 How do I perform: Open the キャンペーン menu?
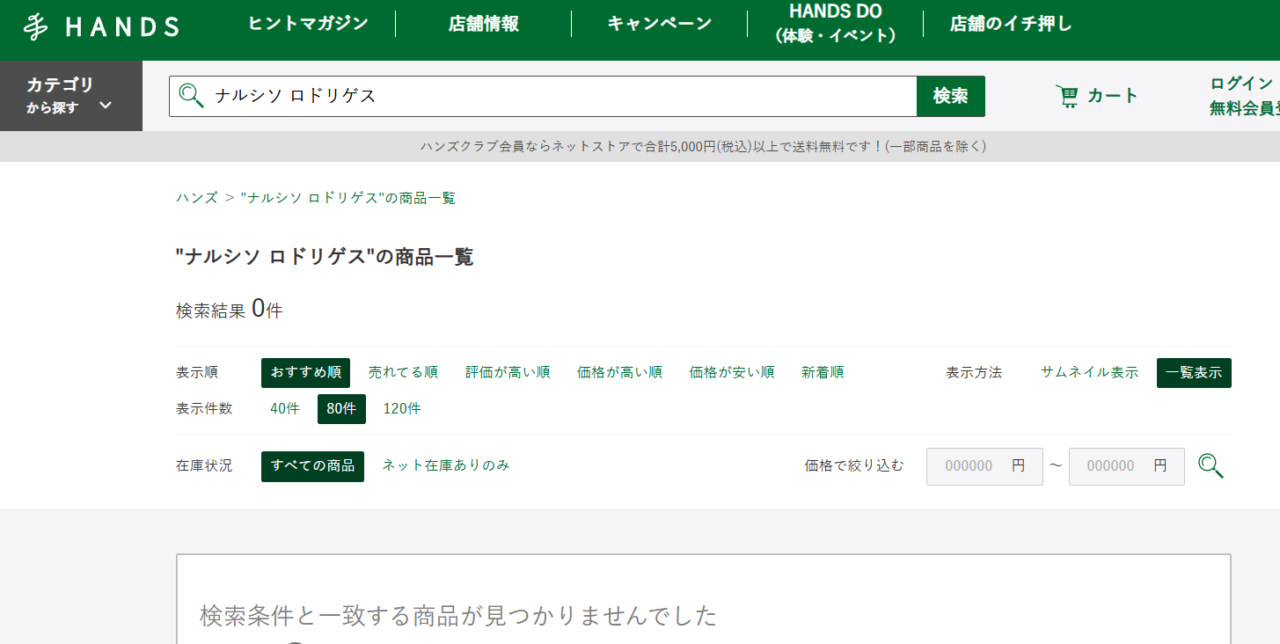coord(659,24)
